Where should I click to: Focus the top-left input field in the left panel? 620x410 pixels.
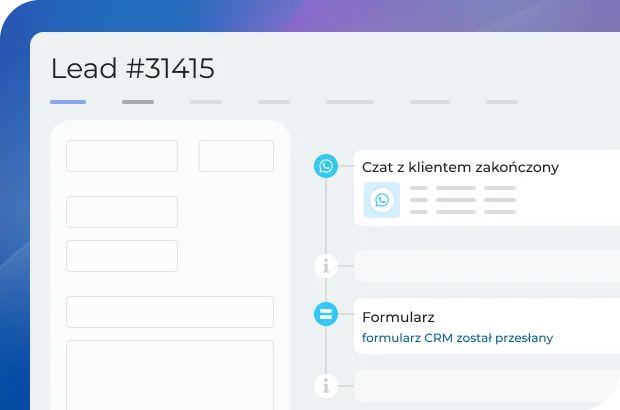[122, 156]
